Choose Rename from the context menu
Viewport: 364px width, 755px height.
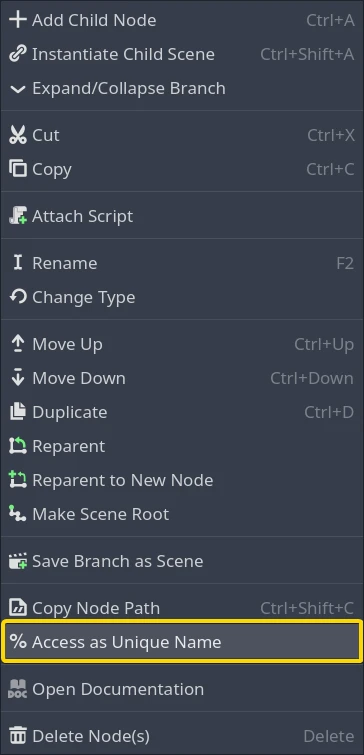[181, 263]
